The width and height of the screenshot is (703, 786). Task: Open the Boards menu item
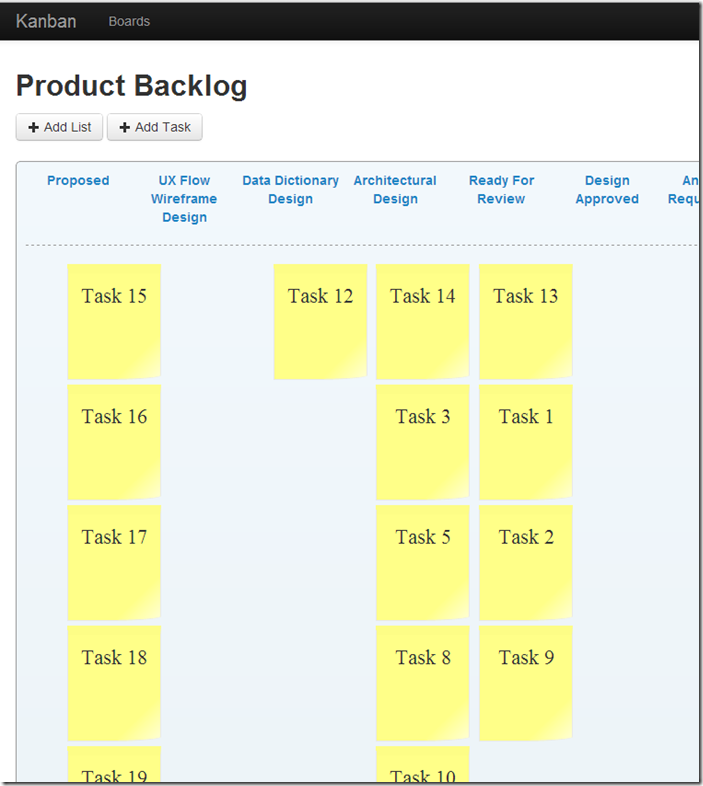[129, 22]
